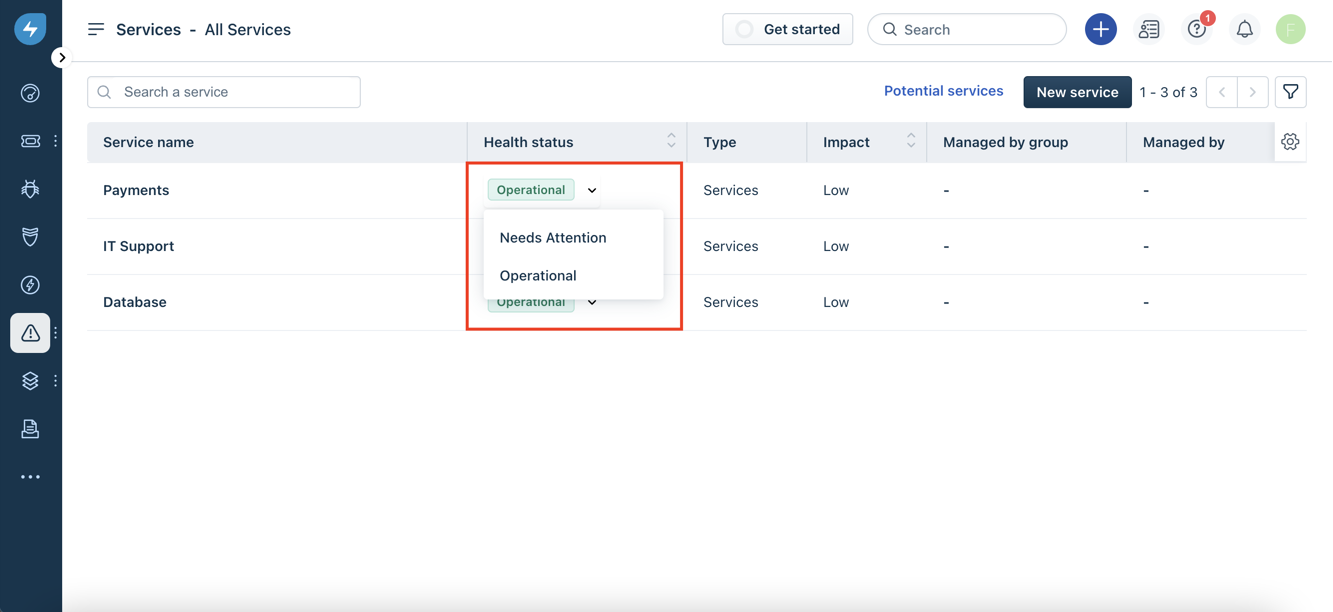Sort by Impact column arrows

click(x=911, y=141)
